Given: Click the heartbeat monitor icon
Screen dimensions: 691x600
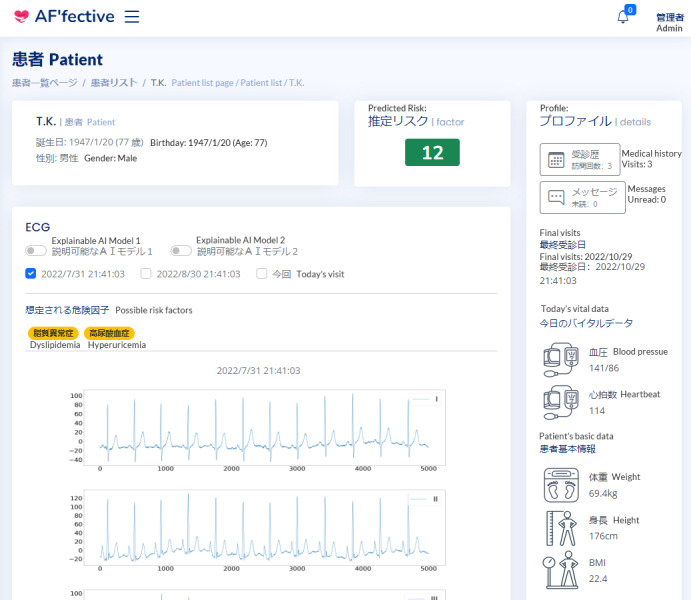Looking at the screenshot, I should (x=561, y=402).
